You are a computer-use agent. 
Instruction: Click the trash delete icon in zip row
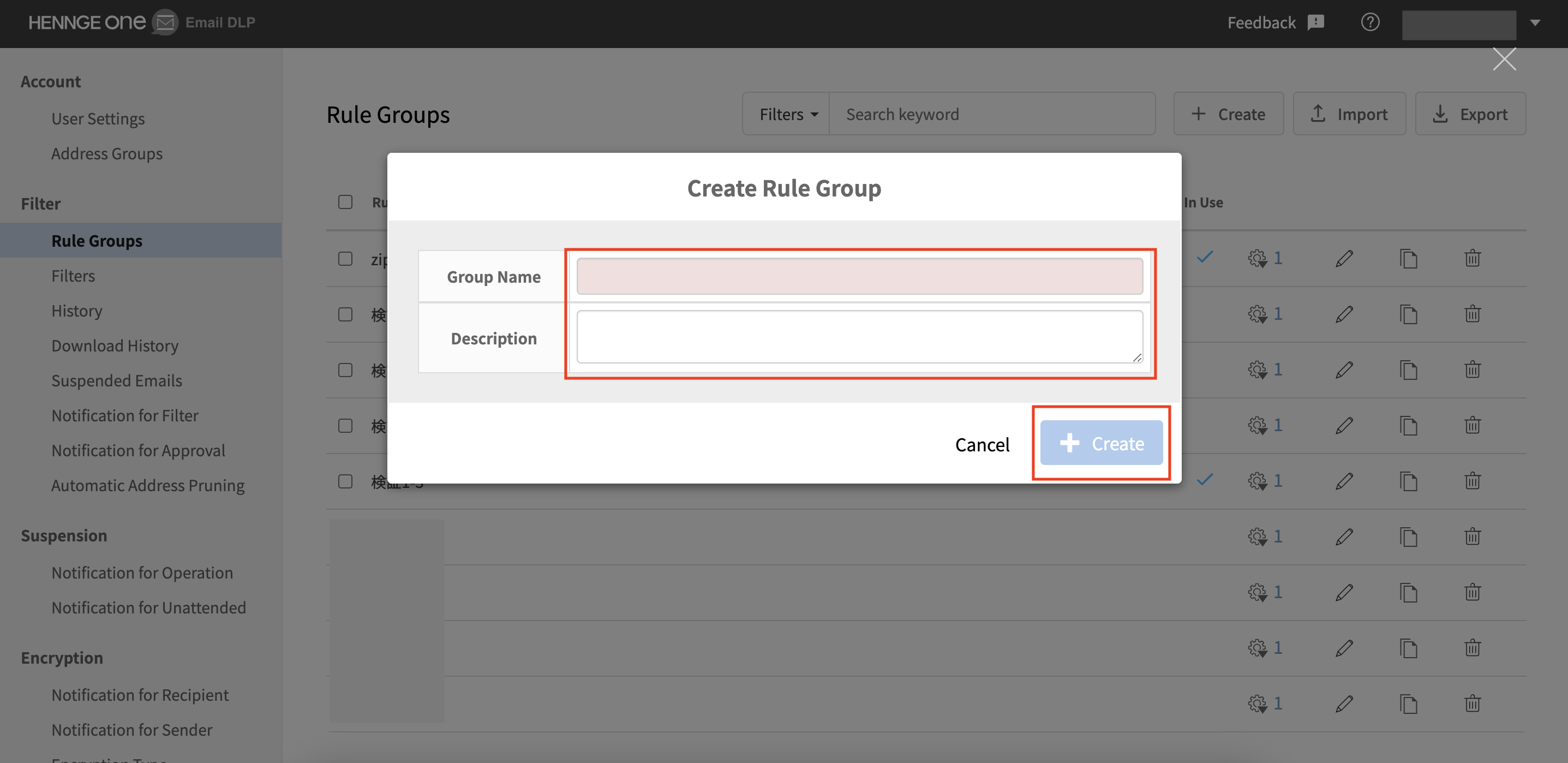[1473, 258]
